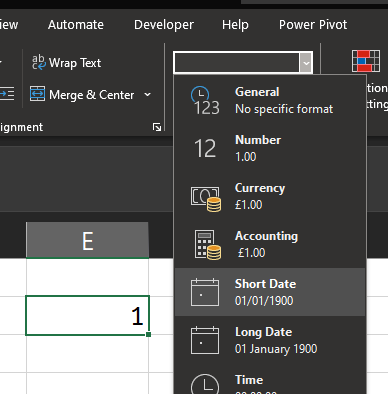388x394 pixels.
Task: Collapse the number format dropdown arrow
Action: [x=306, y=62]
